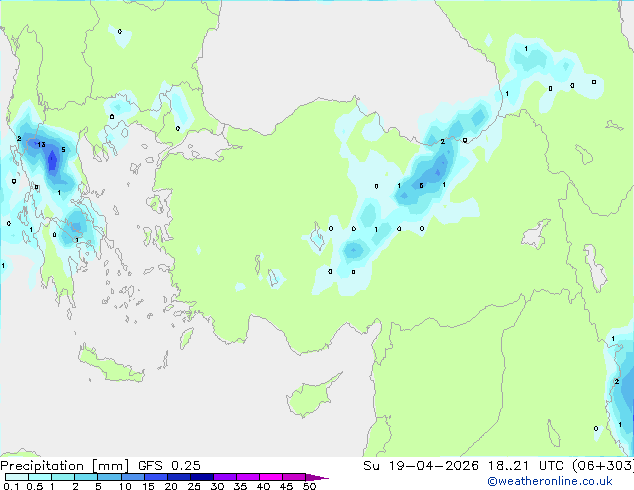Click the legend scale label '40'
Screen dimensions: 634x490
[263, 486]
